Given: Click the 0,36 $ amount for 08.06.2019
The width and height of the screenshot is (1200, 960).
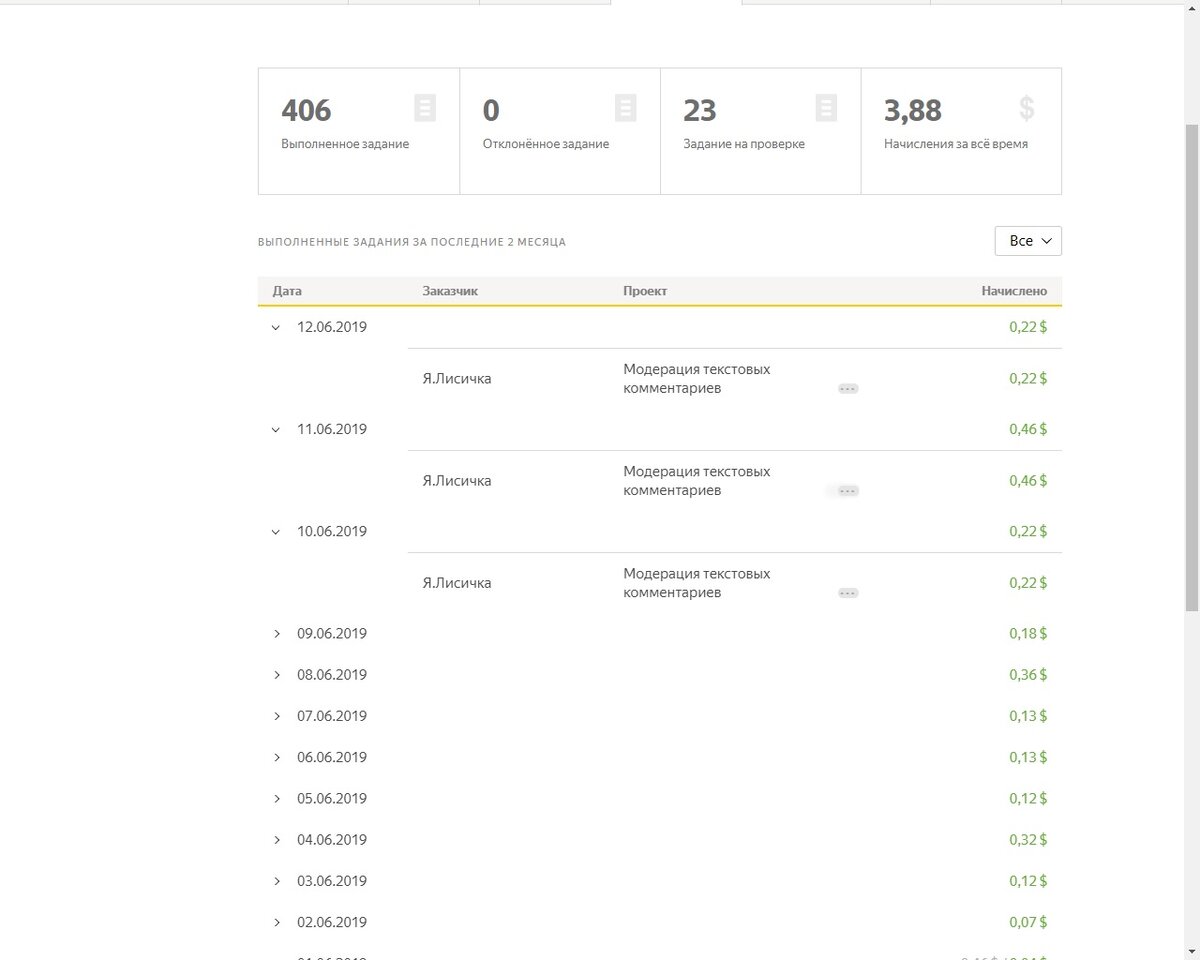Looking at the screenshot, I should coord(1028,675).
